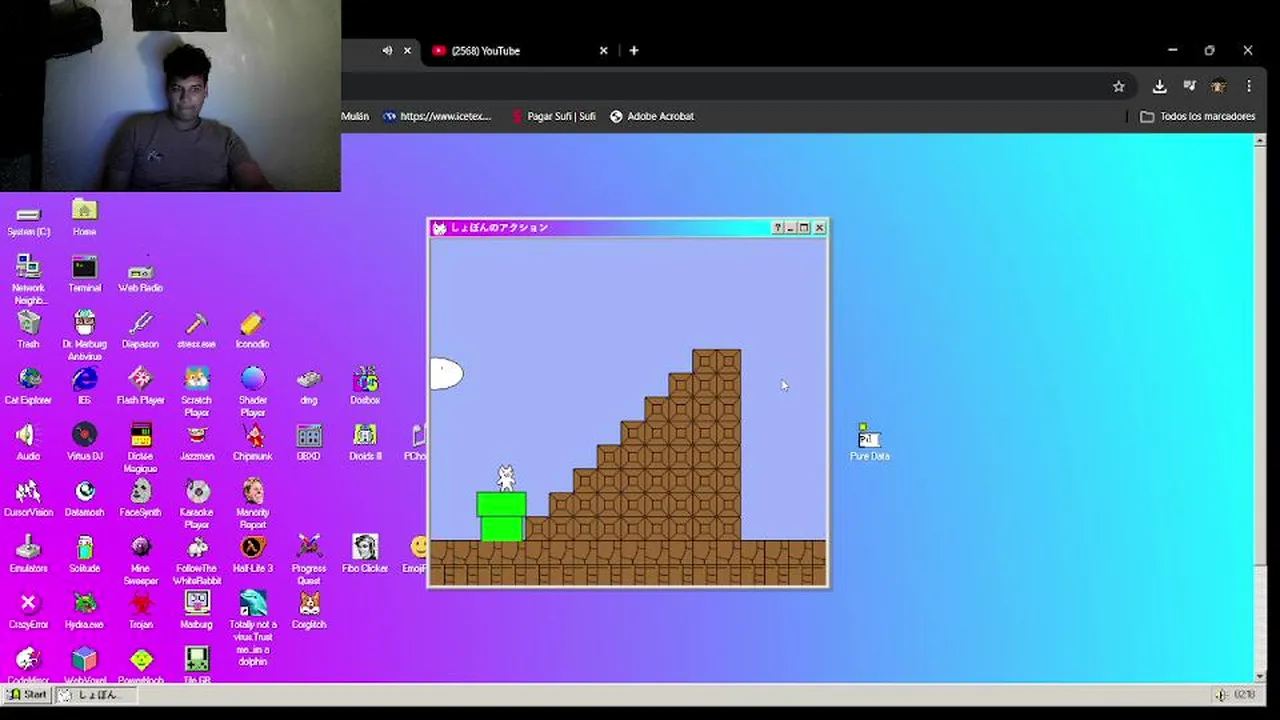The width and height of the screenshot is (1280, 720).
Task: Mute the tab audio speaker icon
Action: 387,50
